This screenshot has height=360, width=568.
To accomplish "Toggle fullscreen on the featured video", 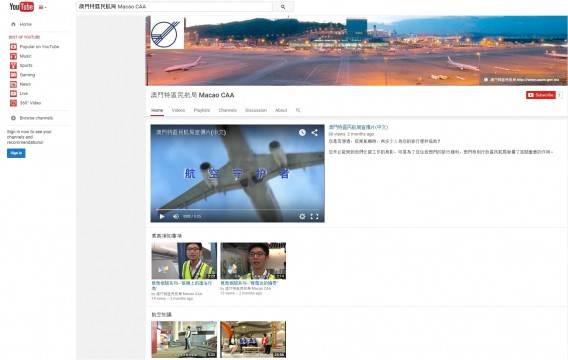I will 314,216.
